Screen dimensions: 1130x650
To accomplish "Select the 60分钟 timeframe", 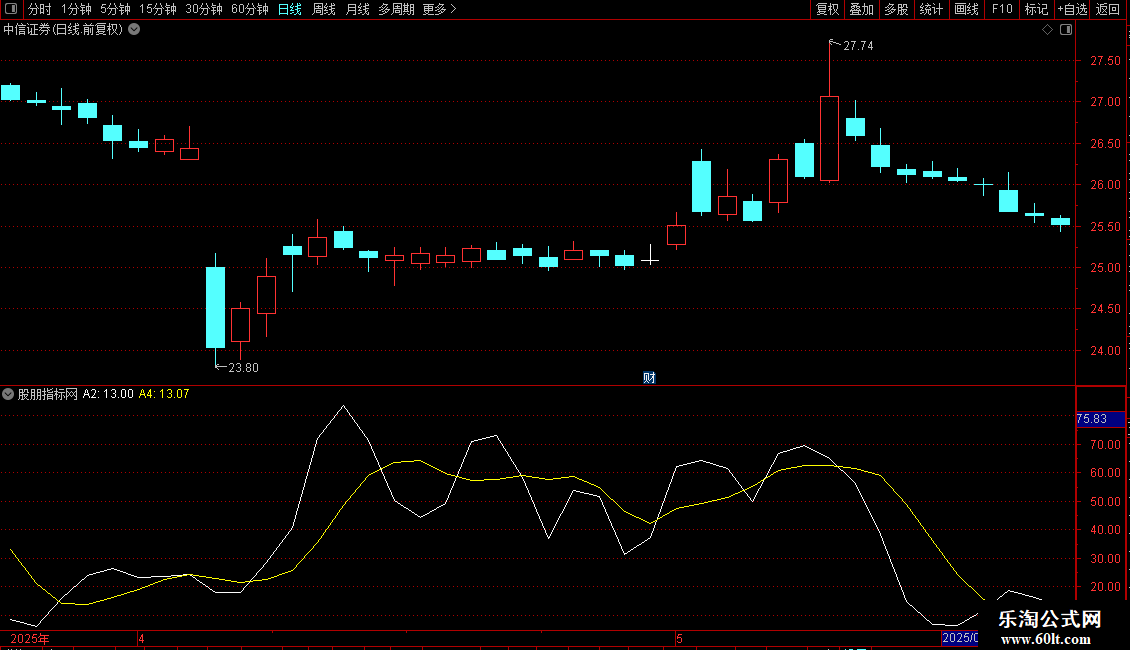I will 250,9.
